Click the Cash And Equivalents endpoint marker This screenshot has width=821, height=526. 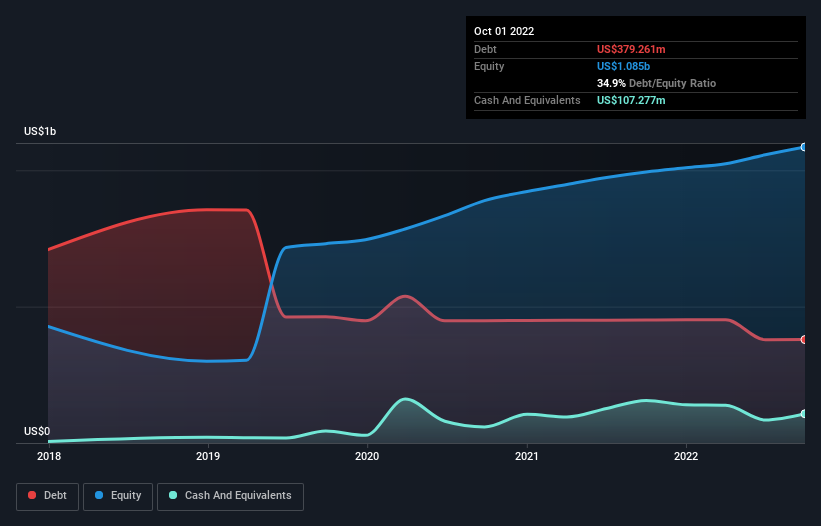(804, 414)
